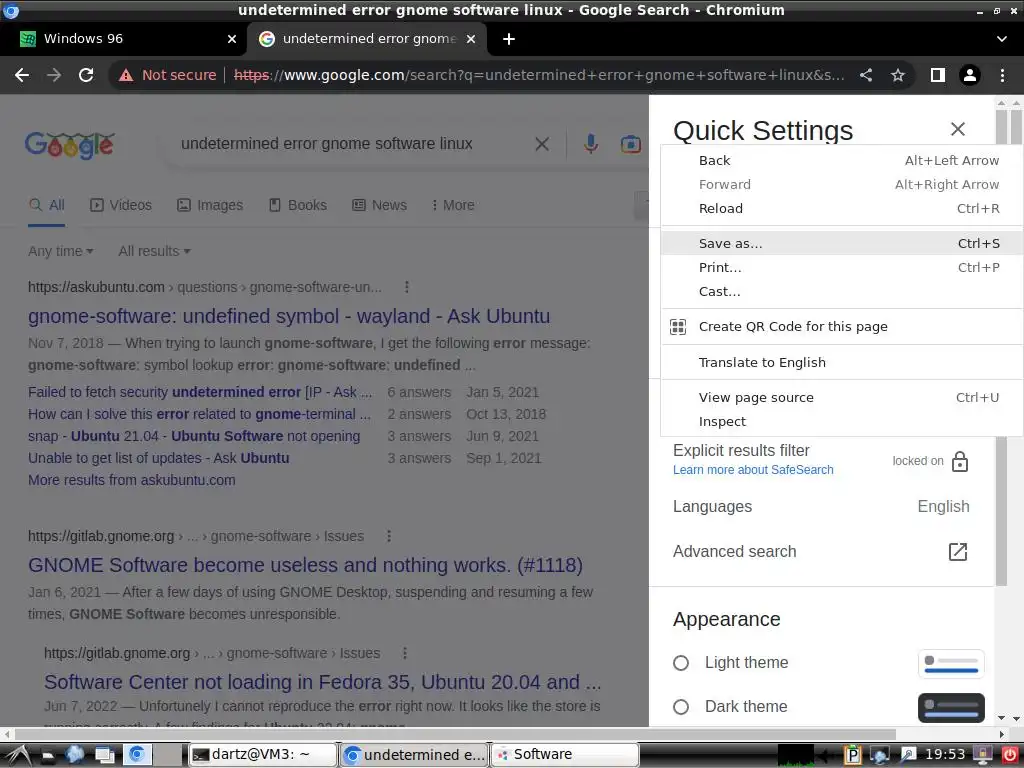Click Advanced search label

[735, 552]
